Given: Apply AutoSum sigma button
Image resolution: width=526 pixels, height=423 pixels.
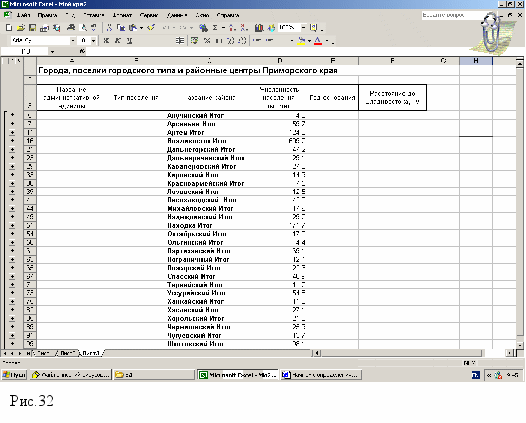Looking at the screenshot, I should 215,28.
